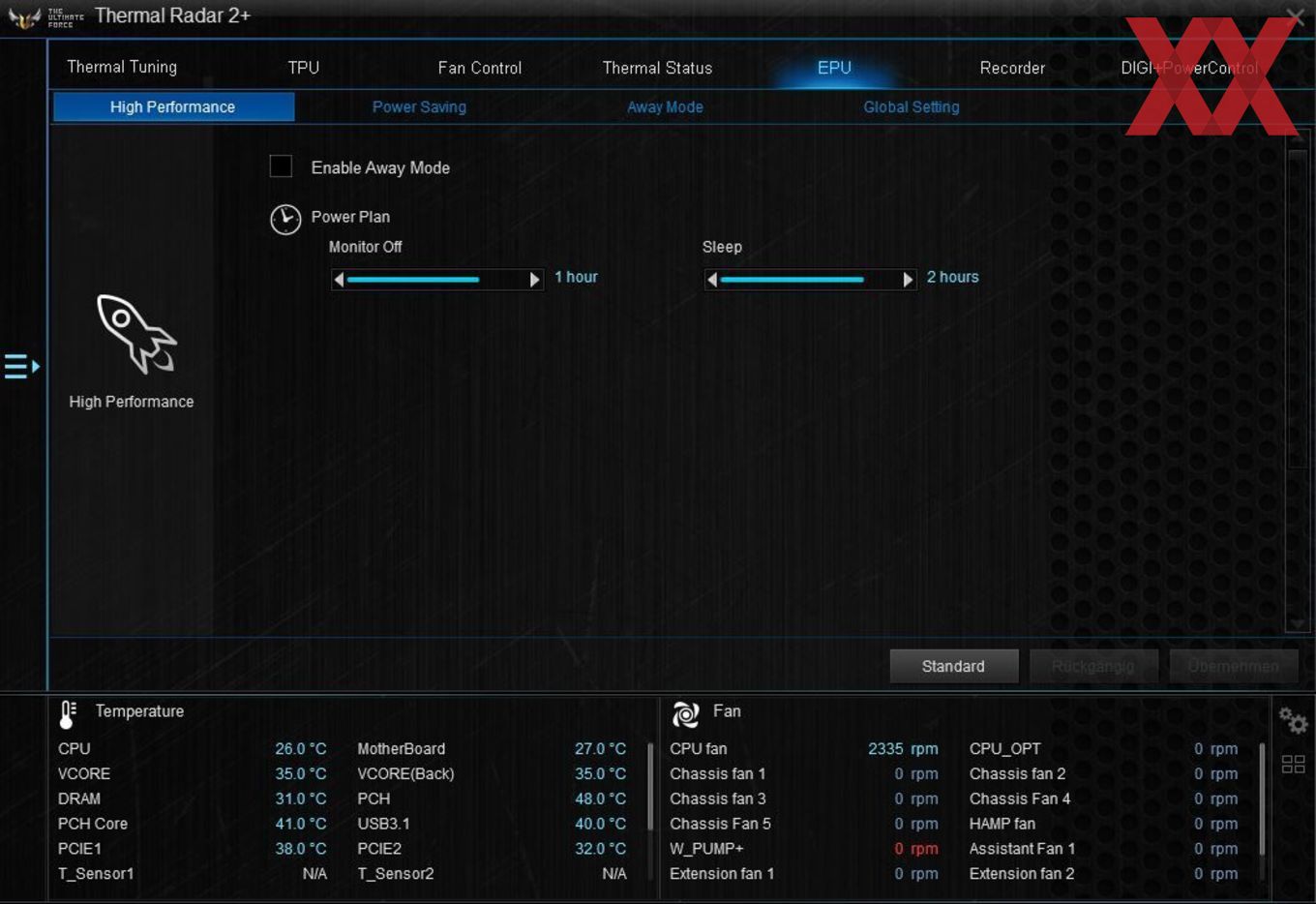Screen dimensions: 1316x904
Task: Click the DRAM temperature row
Action: click(x=193, y=799)
